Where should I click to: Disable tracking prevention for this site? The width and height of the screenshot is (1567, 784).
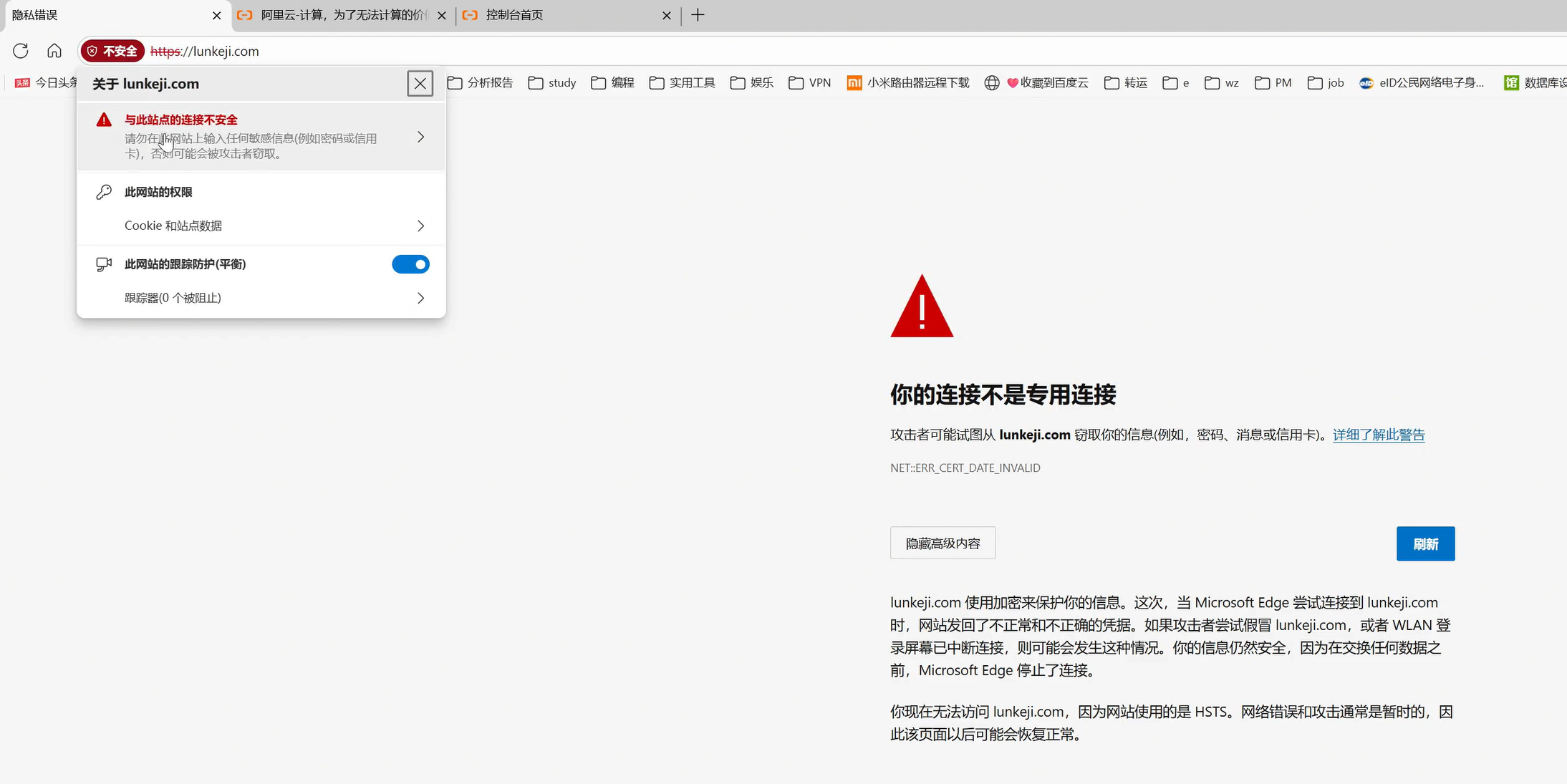point(410,264)
